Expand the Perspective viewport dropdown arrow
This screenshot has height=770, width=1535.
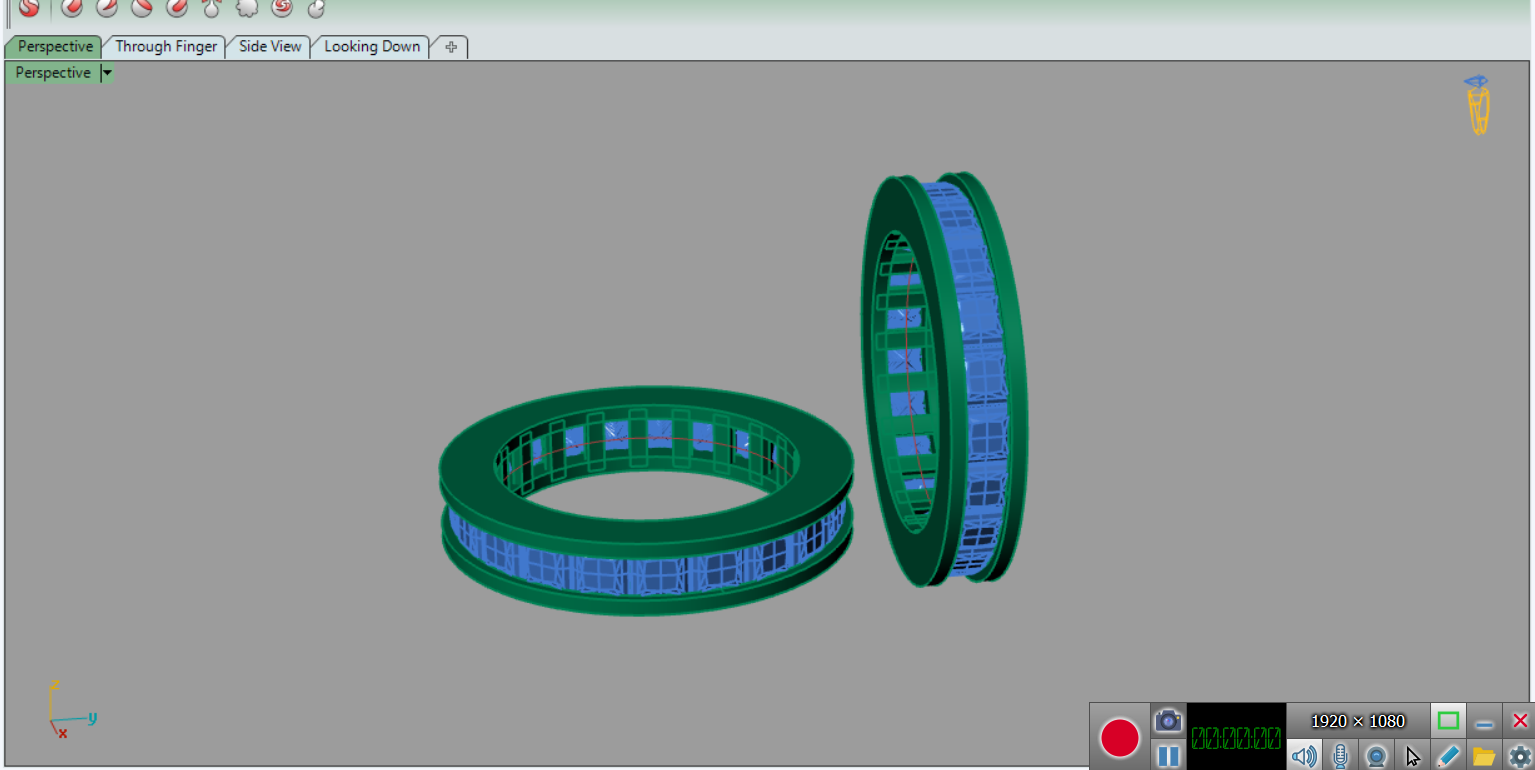(x=107, y=73)
